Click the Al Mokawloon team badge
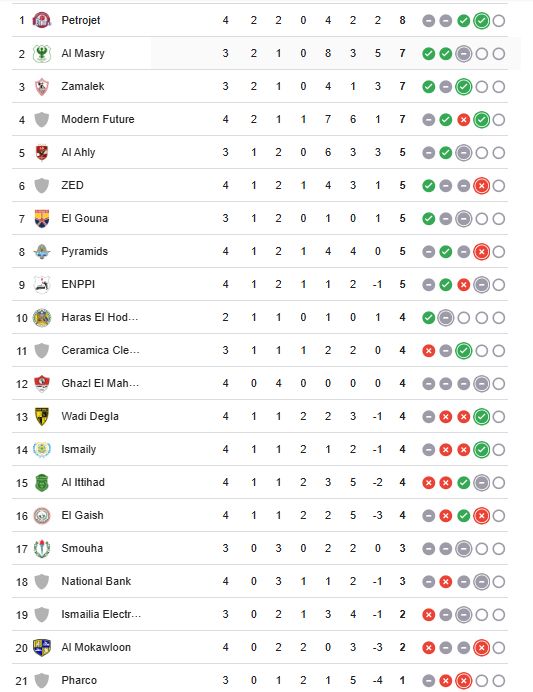Screen dimensions: 533x692 42,647
